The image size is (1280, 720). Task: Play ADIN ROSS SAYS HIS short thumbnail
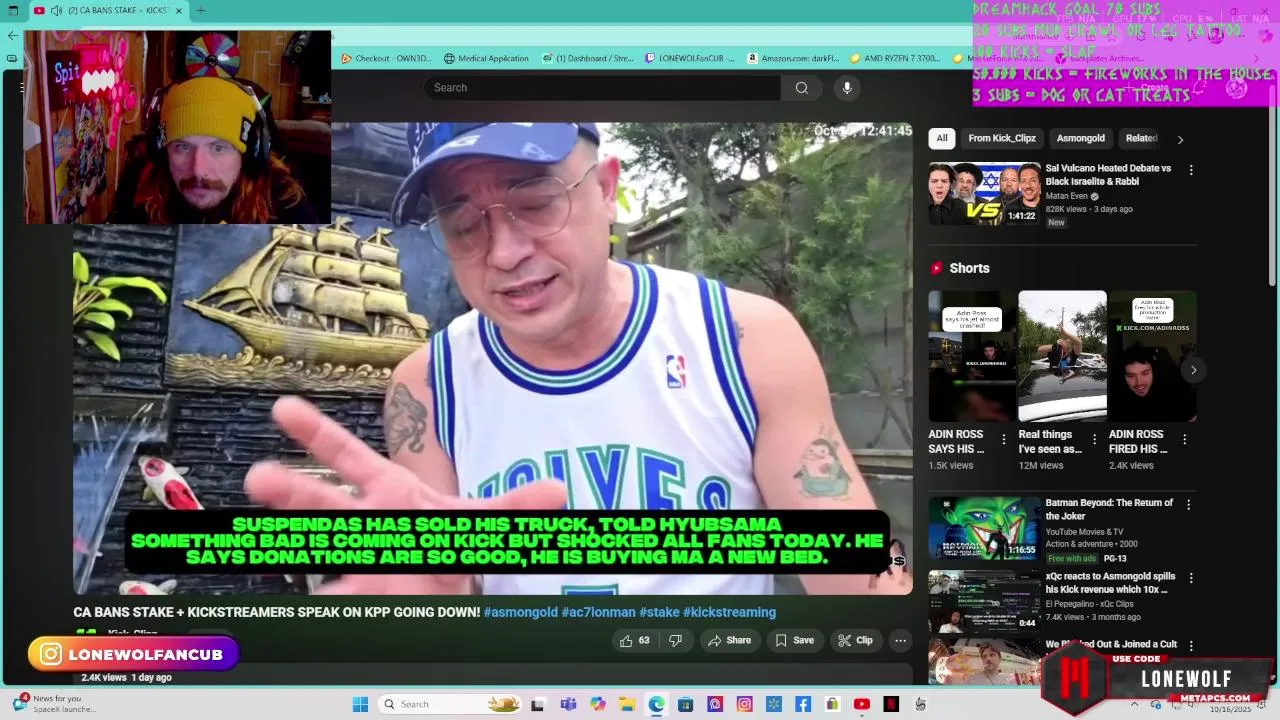[971, 356]
